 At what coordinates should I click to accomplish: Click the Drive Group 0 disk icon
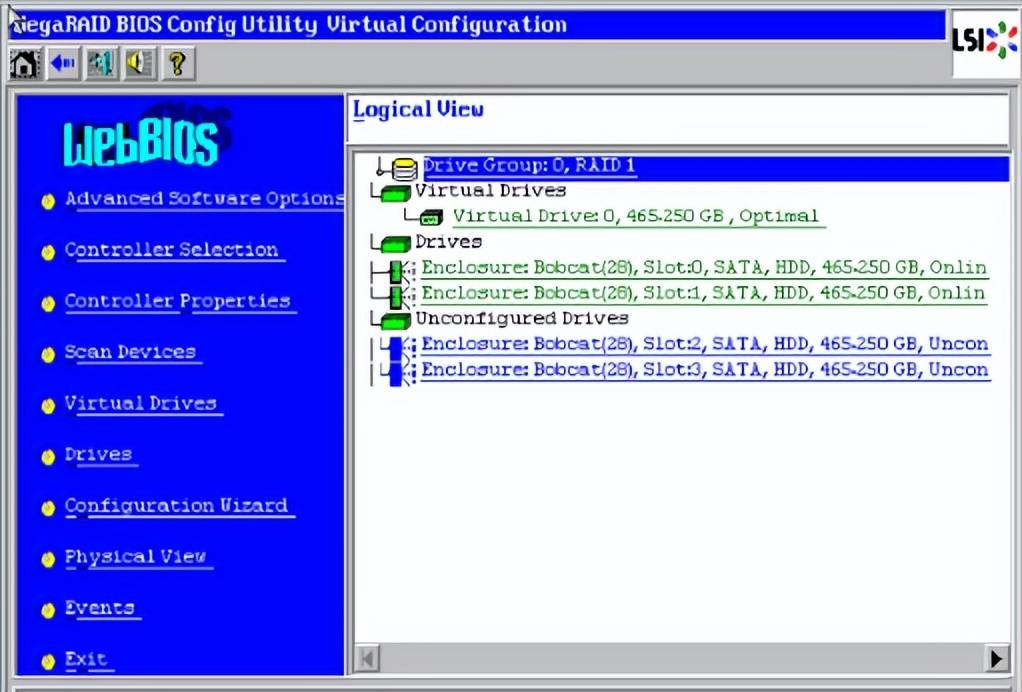pyautogui.click(x=405, y=168)
